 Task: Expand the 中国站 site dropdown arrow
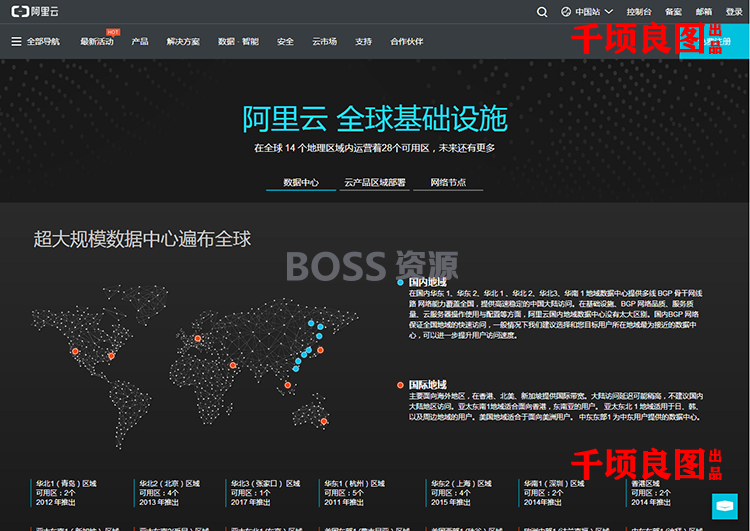click(608, 12)
